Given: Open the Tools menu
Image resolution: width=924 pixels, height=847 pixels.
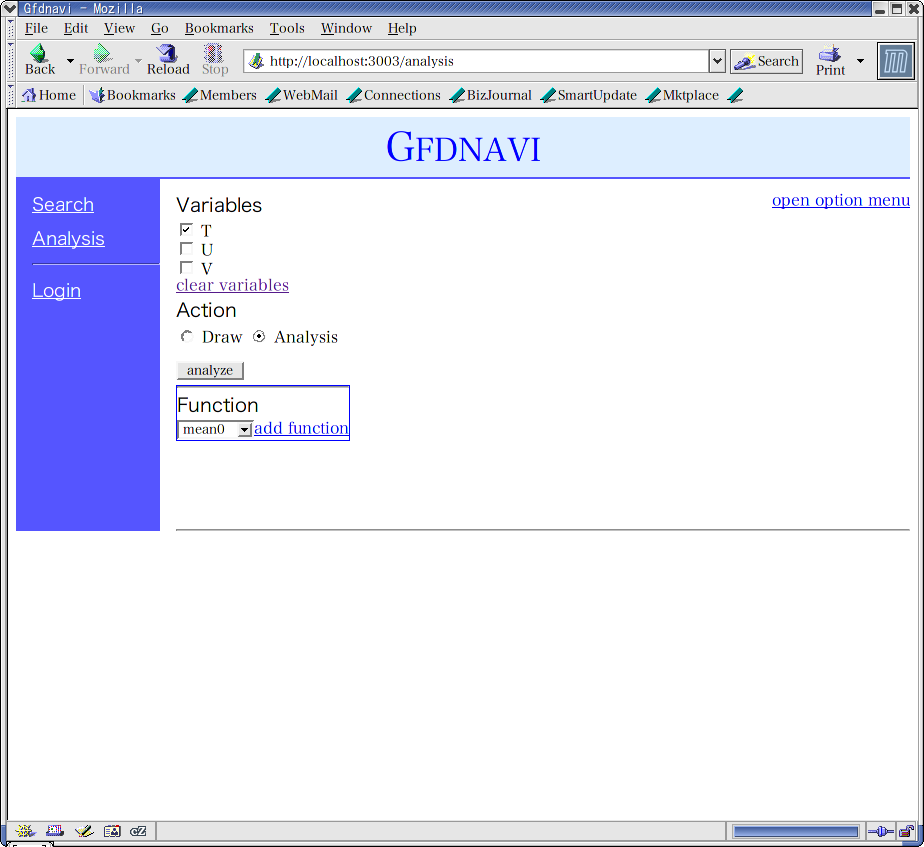Looking at the screenshot, I should point(287,28).
